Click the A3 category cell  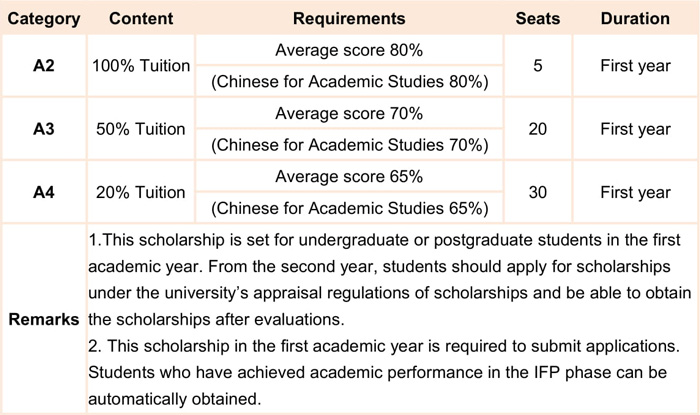(x=43, y=129)
